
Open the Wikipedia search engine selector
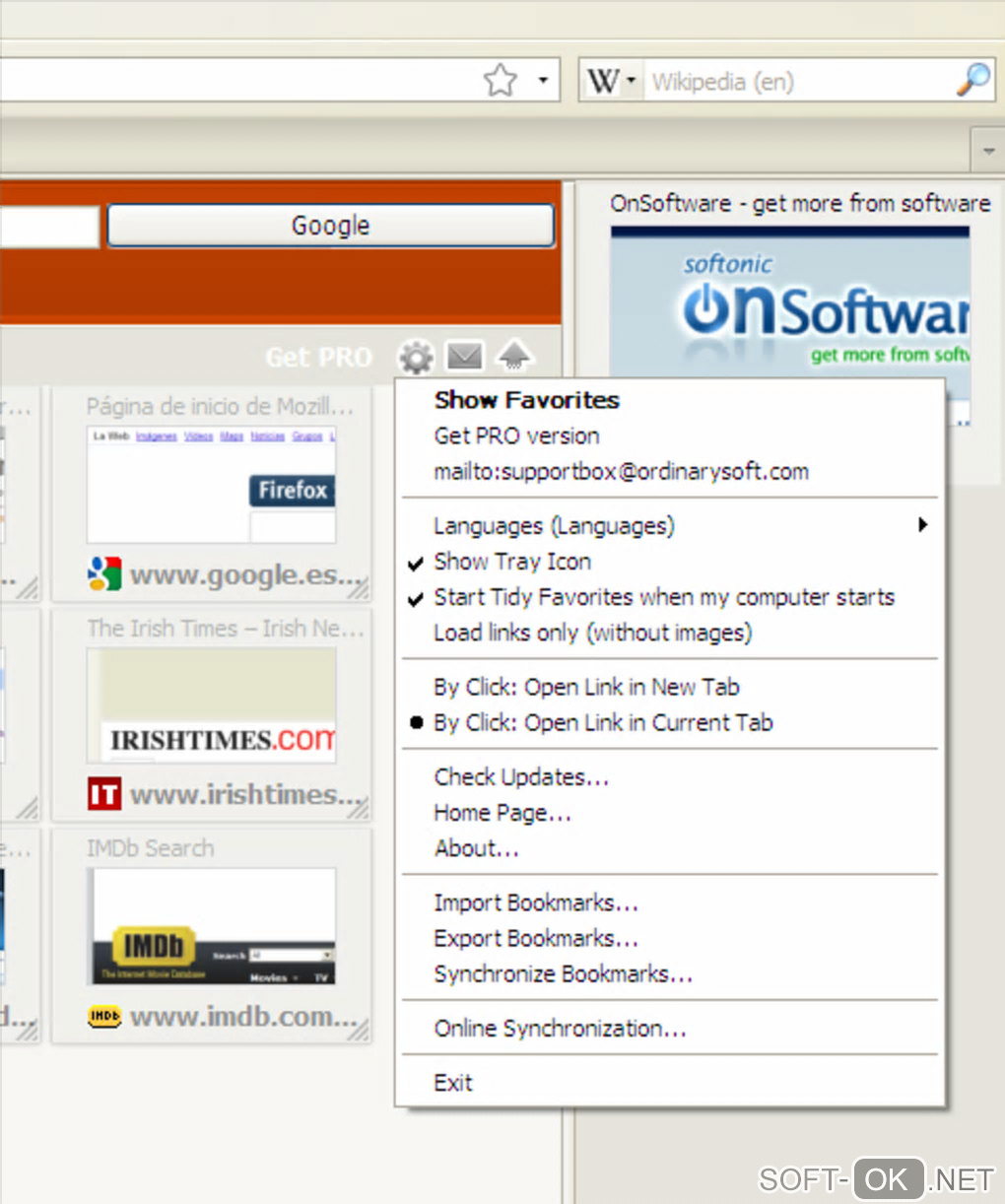[611, 81]
